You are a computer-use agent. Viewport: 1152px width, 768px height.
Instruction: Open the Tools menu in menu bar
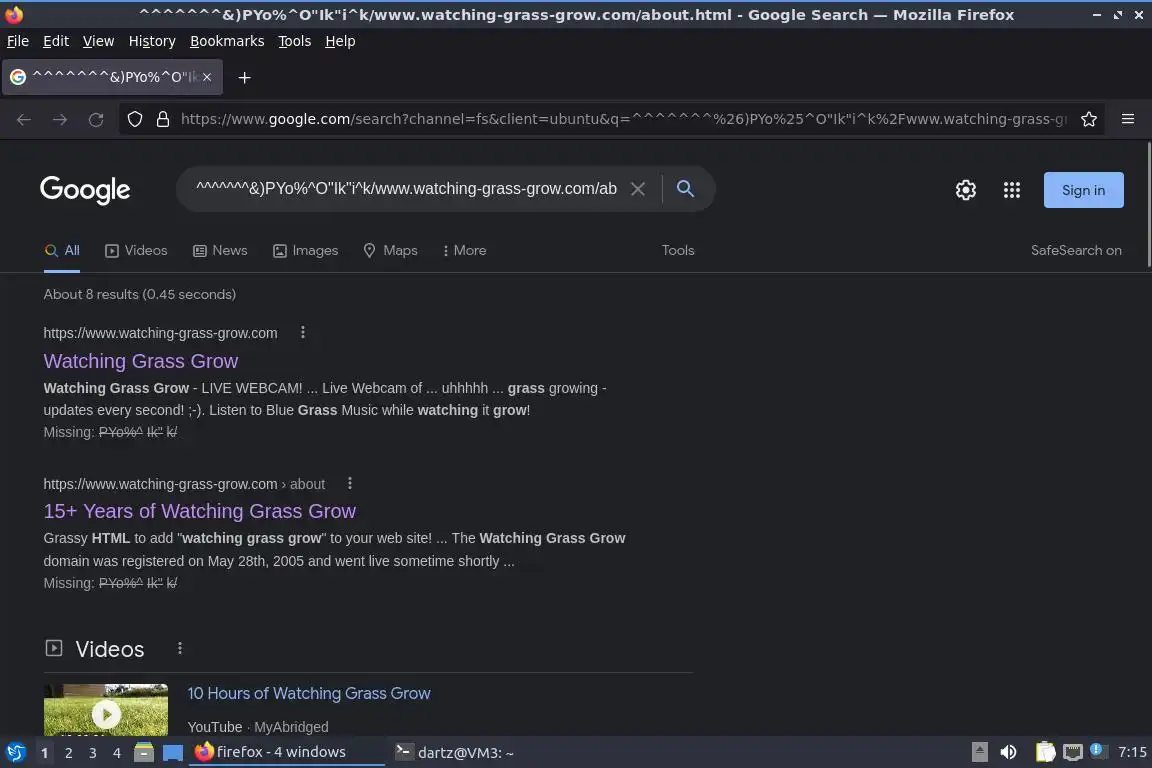point(295,41)
